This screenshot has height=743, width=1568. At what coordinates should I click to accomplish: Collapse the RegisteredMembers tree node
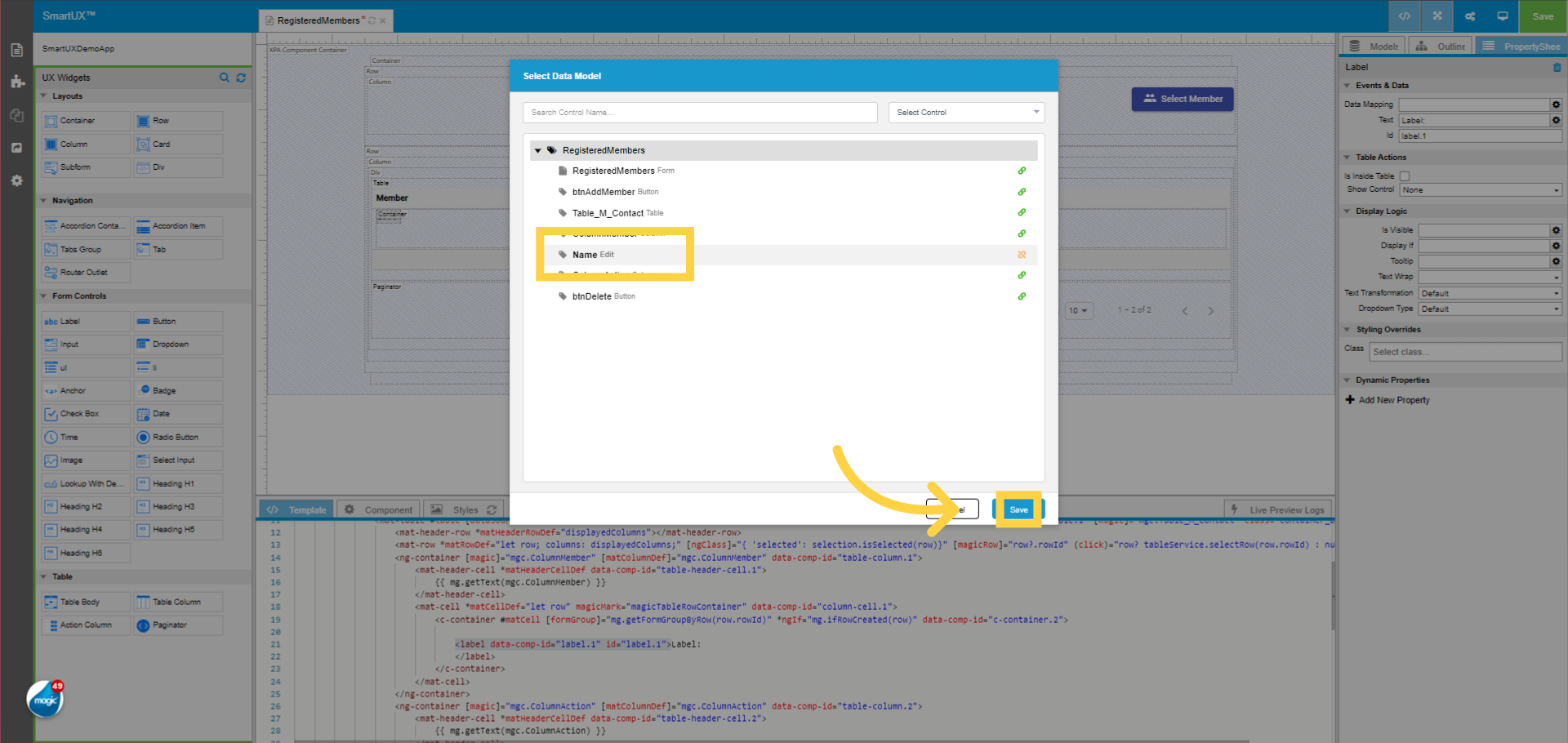(x=538, y=151)
